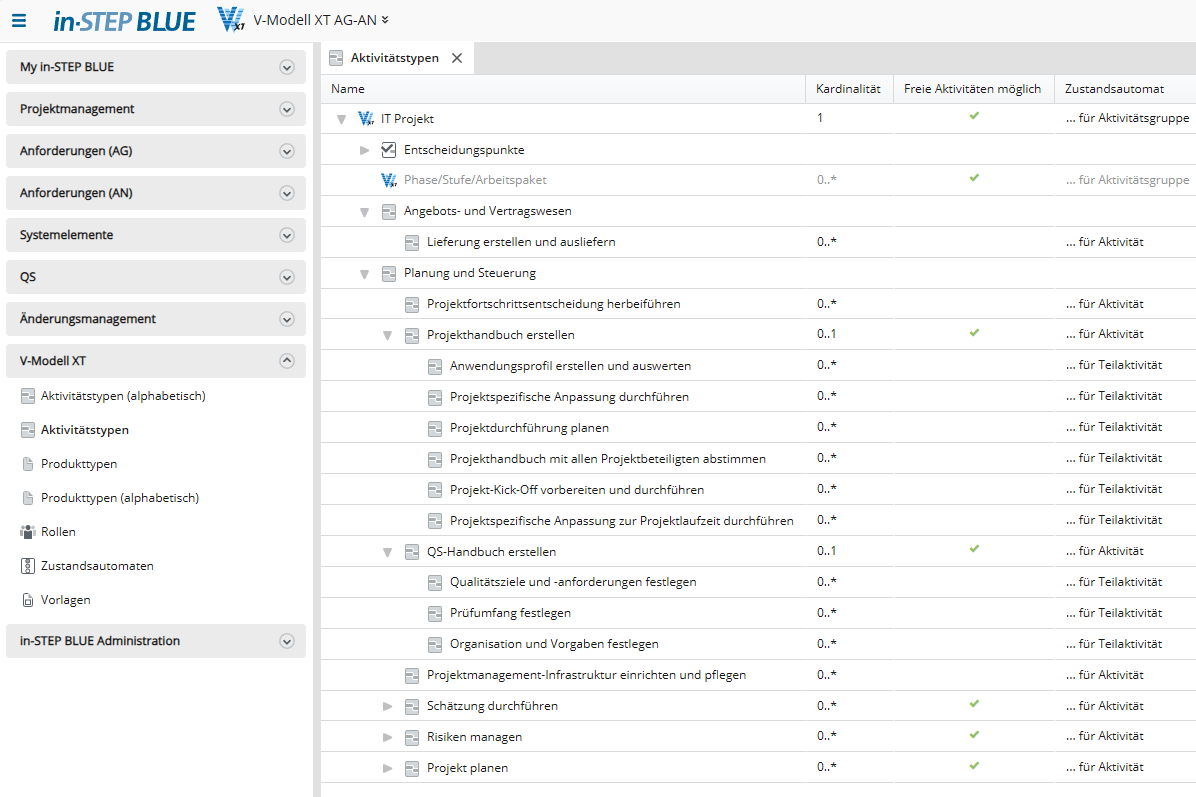Open the V-Modell XT AG-AN project dropdown
Image resolution: width=1196 pixels, height=797 pixels.
[385, 20]
